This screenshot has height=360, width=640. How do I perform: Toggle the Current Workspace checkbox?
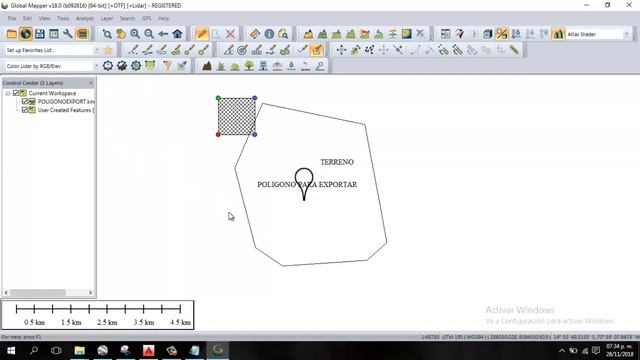pyautogui.click(x=16, y=93)
